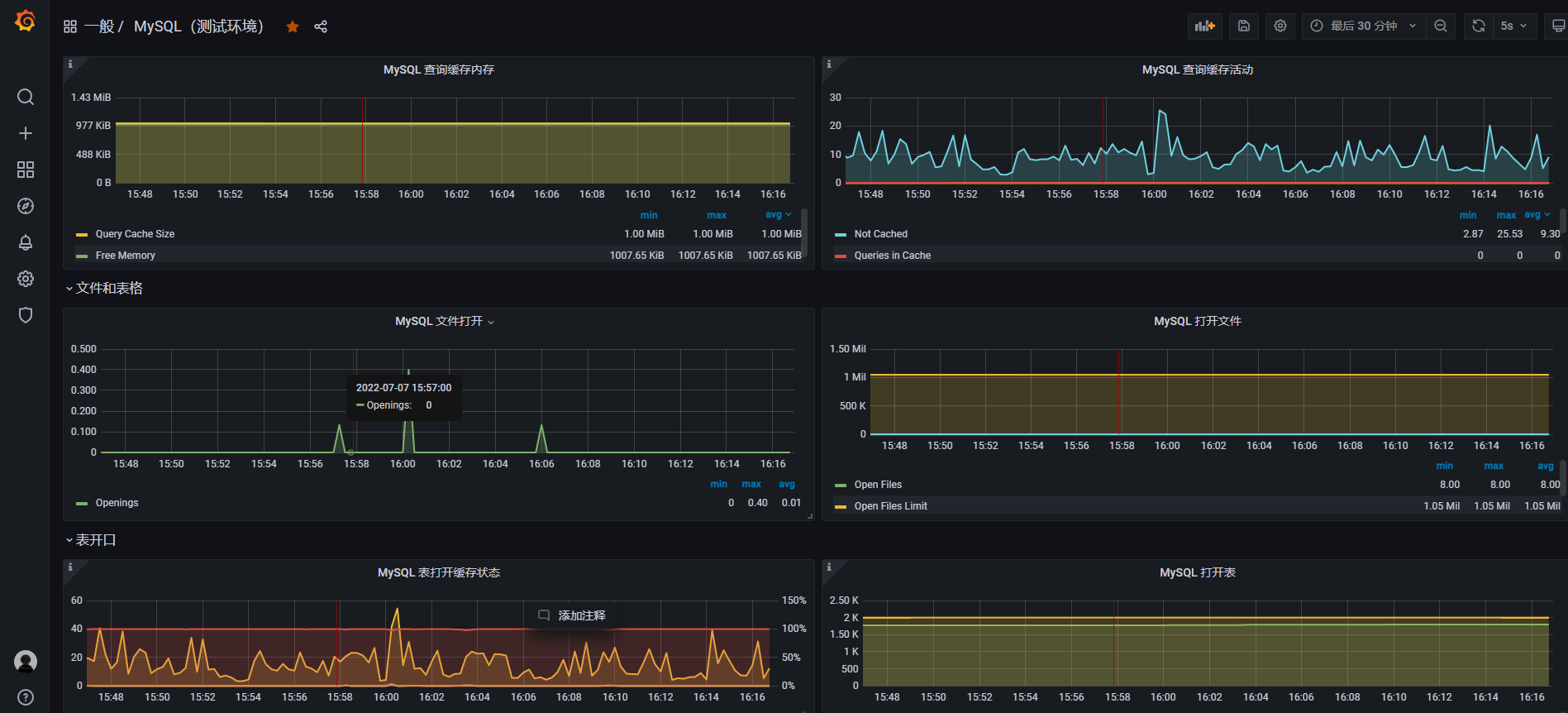This screenshot has height=713, width=1568.
Task: Star the MySQL dashboard as favorite
Action: [x=293, y=26]
